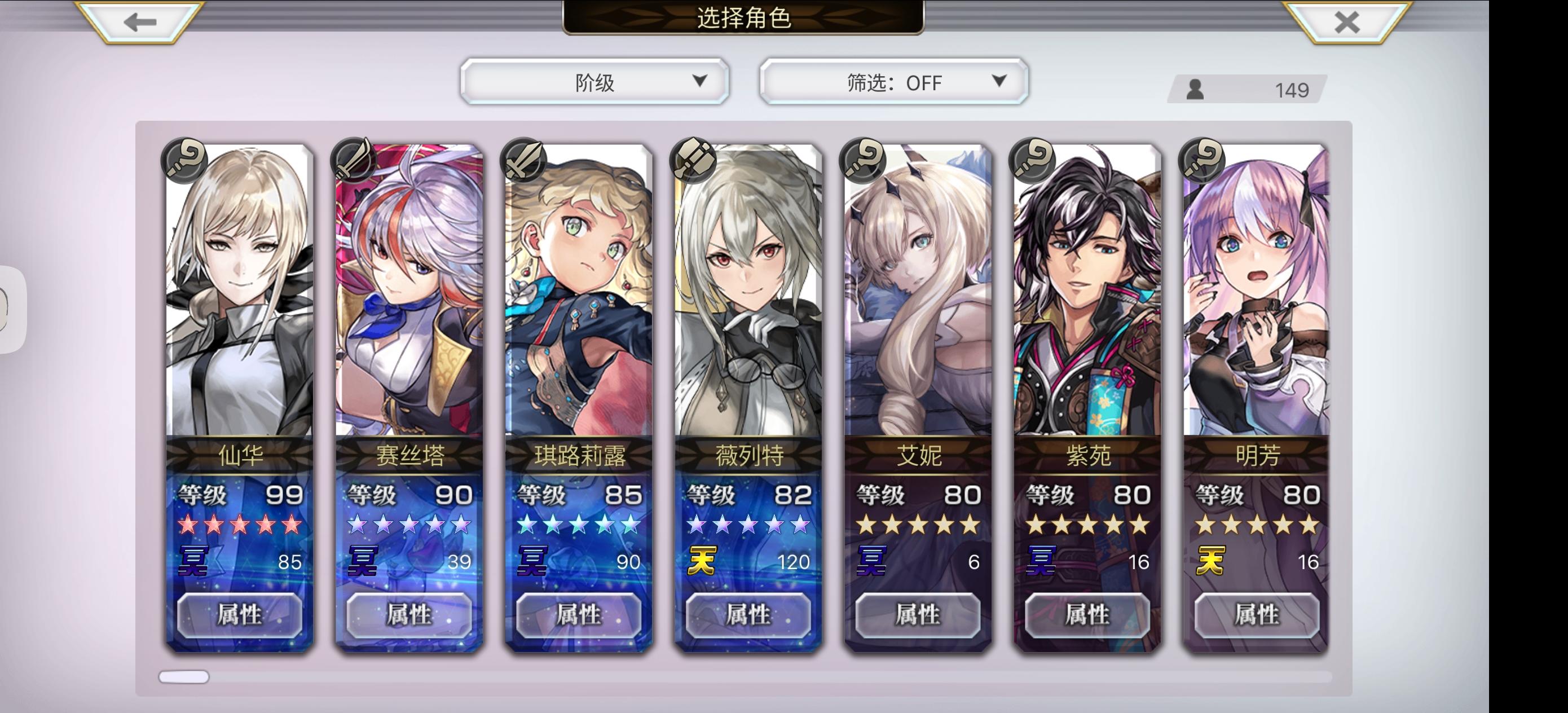Expand sort options via 阶级 arrow

(x=700, y=80)
